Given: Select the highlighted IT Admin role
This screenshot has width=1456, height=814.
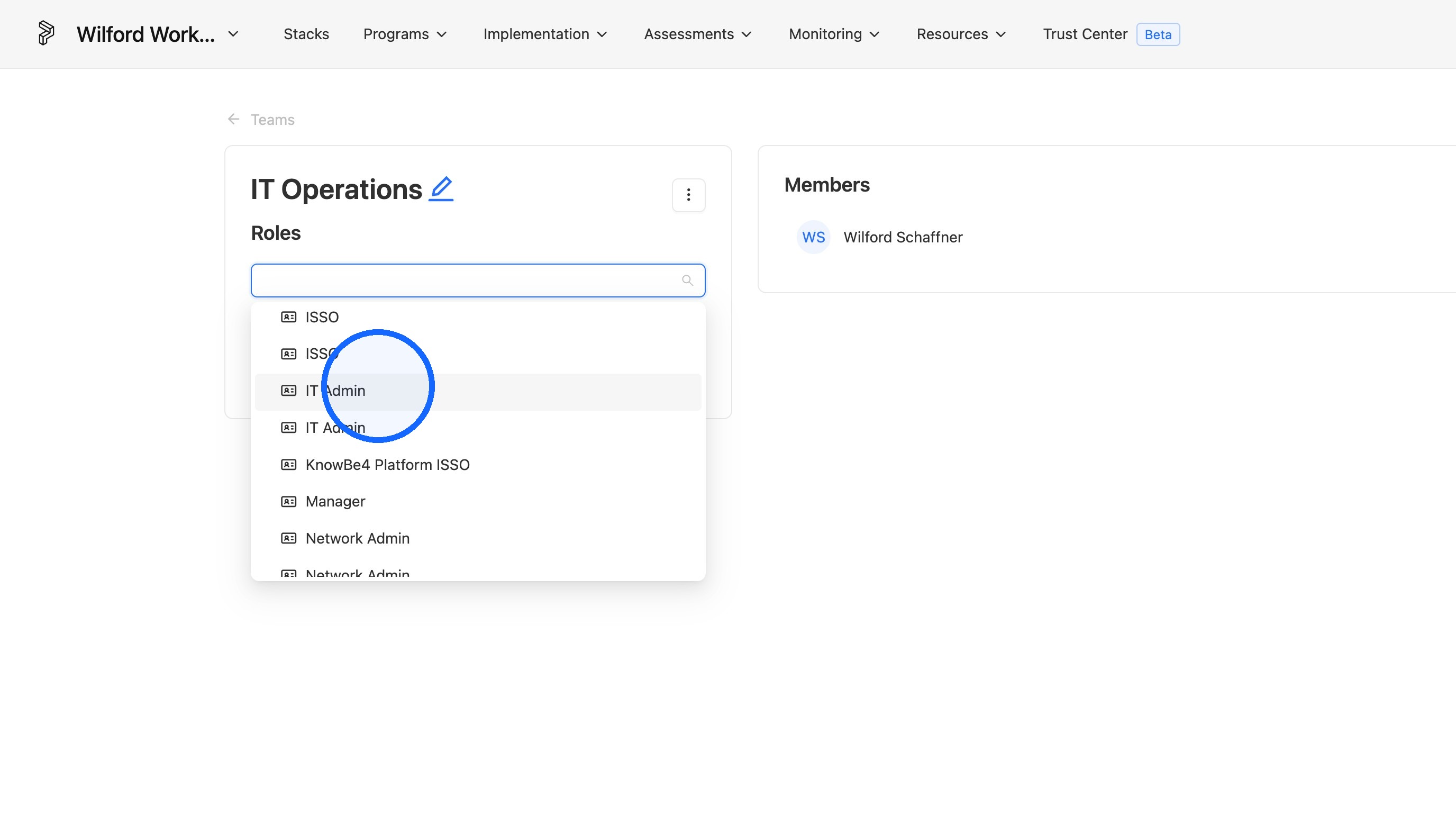Looking at the screenshot, I should (x=478, y=391).
